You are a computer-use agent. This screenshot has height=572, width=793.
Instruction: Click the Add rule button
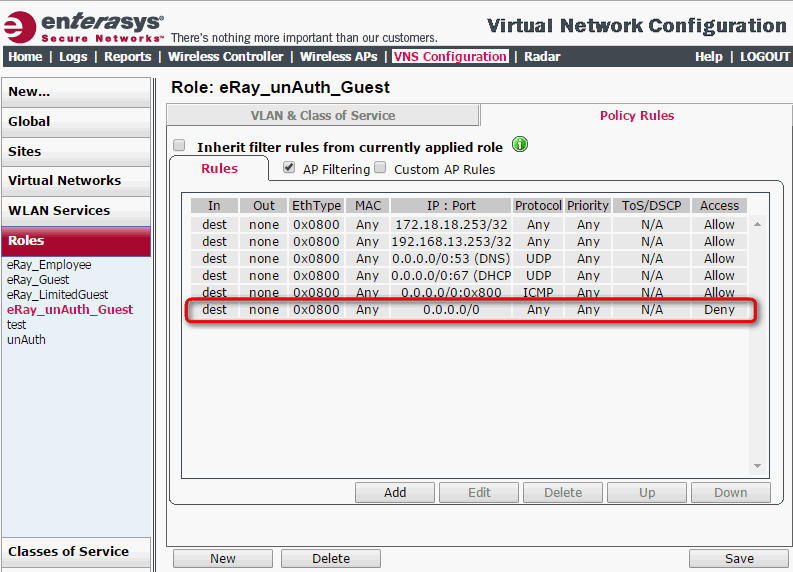394,493
